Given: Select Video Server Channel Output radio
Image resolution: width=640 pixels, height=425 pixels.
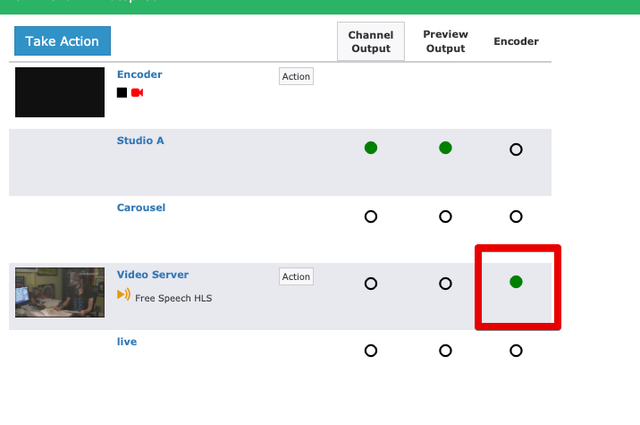Looking at the screenshot, I should (x=371, y=283).
